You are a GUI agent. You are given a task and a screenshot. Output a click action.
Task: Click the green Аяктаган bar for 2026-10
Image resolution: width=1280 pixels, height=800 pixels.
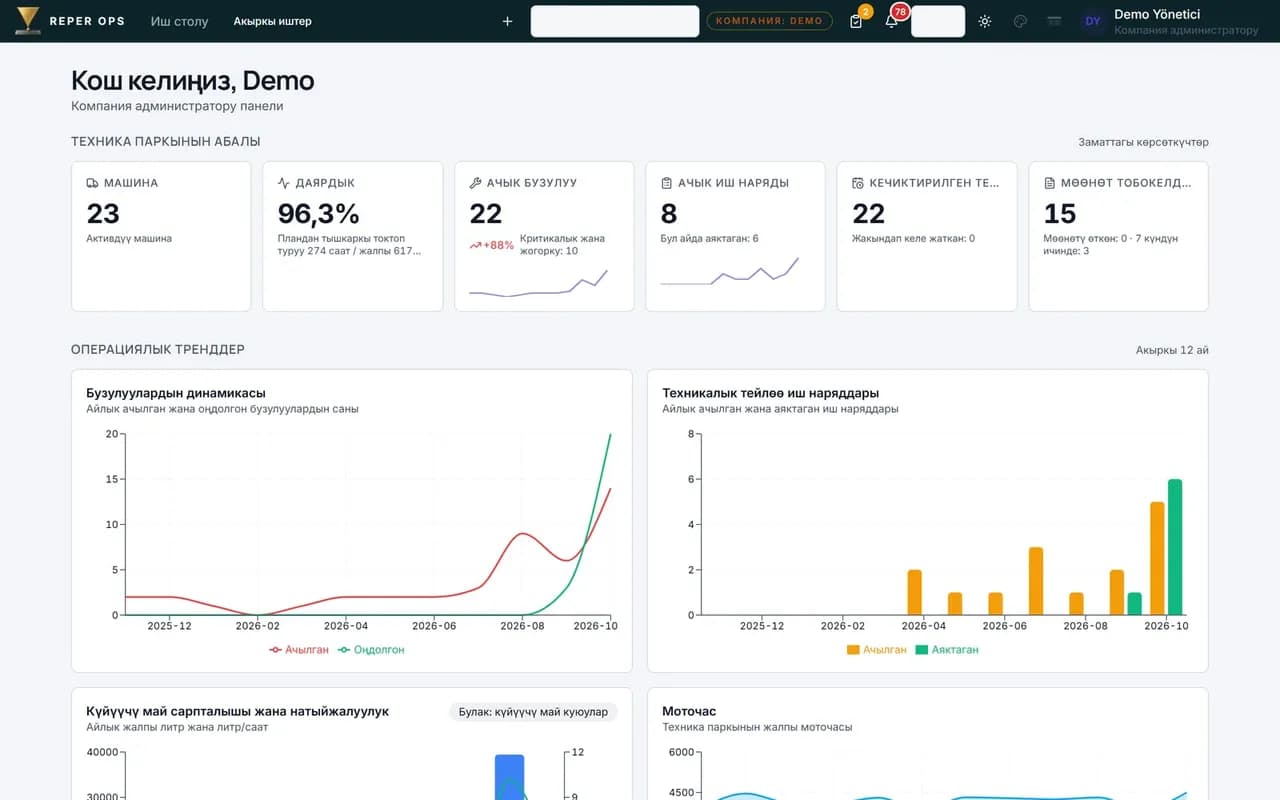click(x=1175, y=547)
